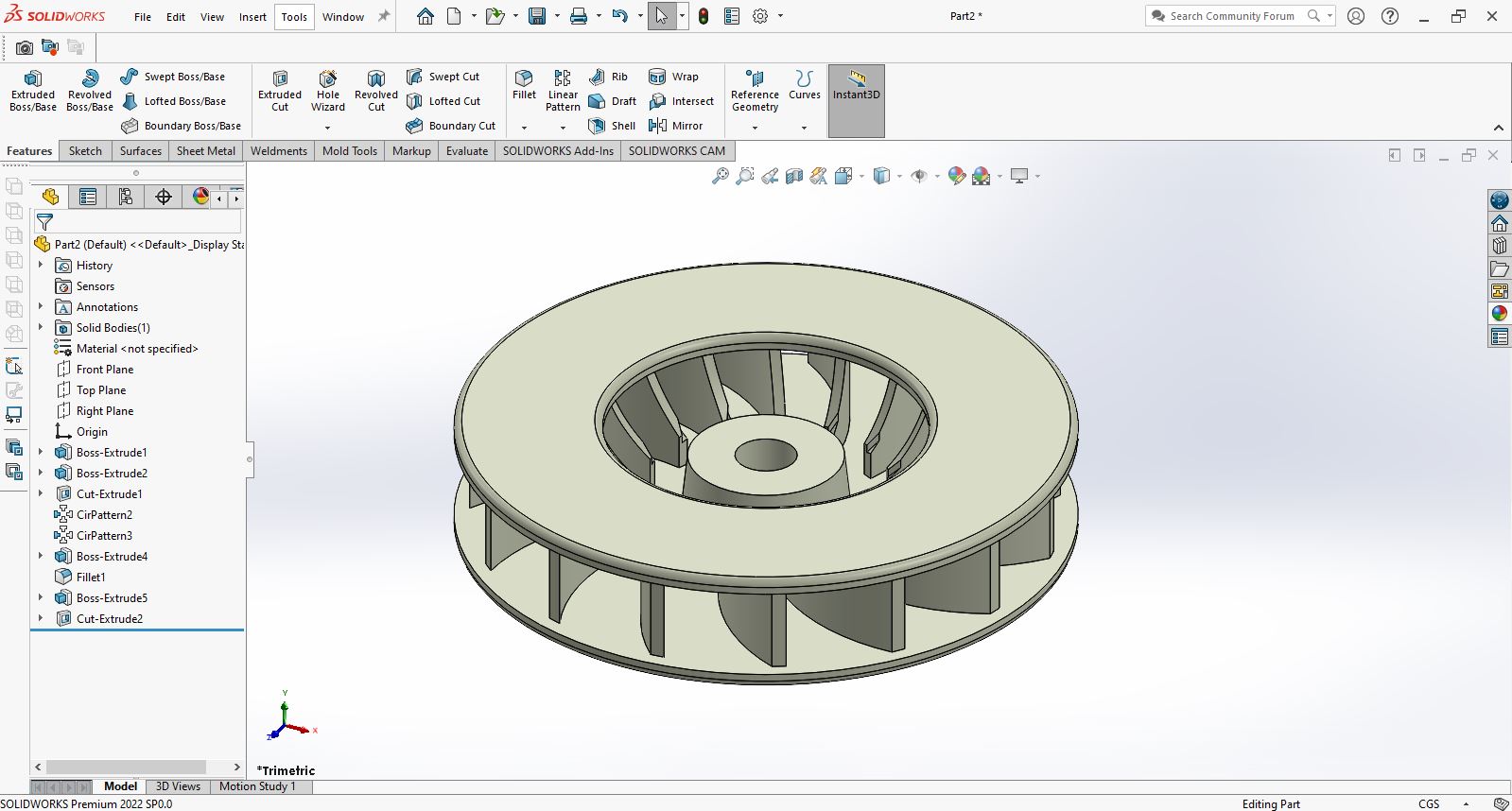Viewport: 1512px width, 811px height.
Task: Switch to Motion Study 1 tab
Action: (257, 786)
